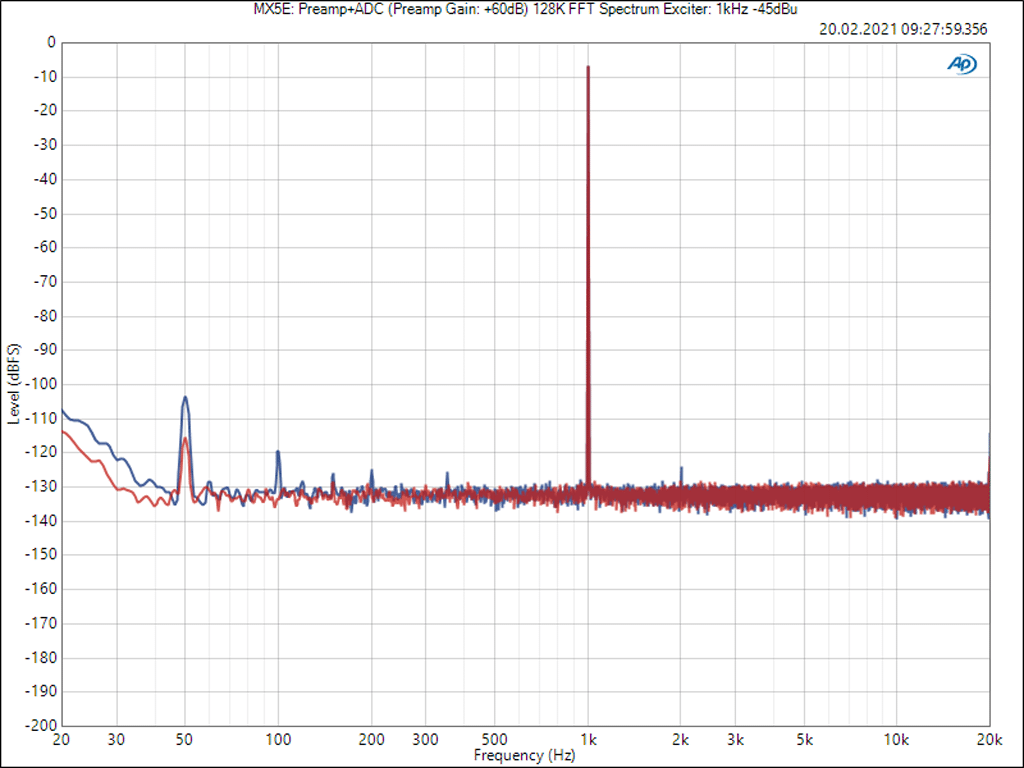Click the 1k tick label on frequency axis

[x=588, y=739]
